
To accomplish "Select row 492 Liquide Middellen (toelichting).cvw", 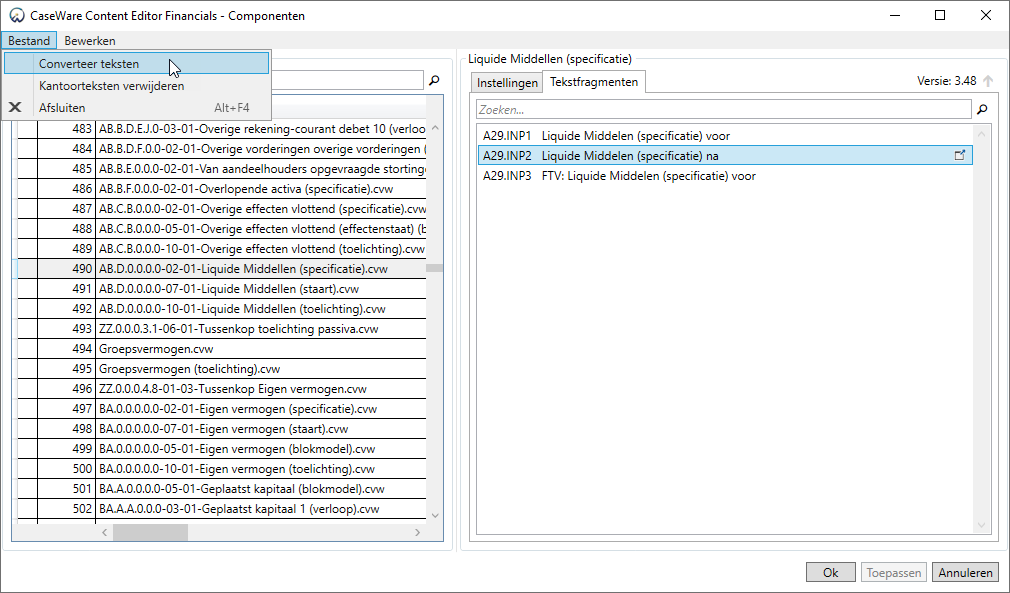I will click(222, 308).
